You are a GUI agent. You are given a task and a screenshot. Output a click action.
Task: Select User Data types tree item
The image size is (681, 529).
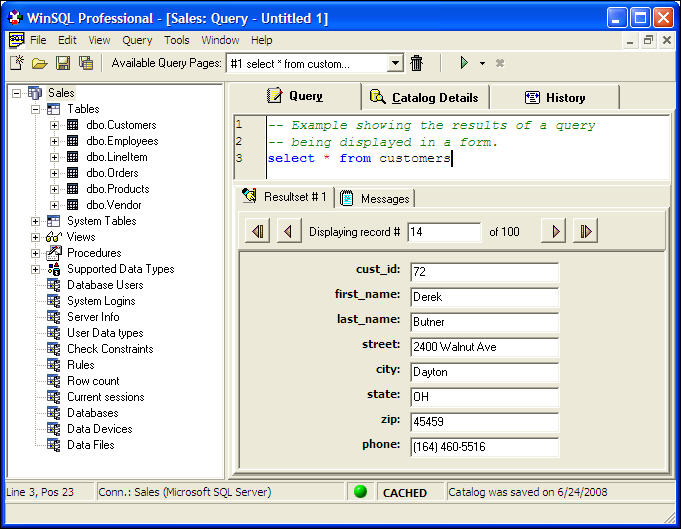[105, 333]
